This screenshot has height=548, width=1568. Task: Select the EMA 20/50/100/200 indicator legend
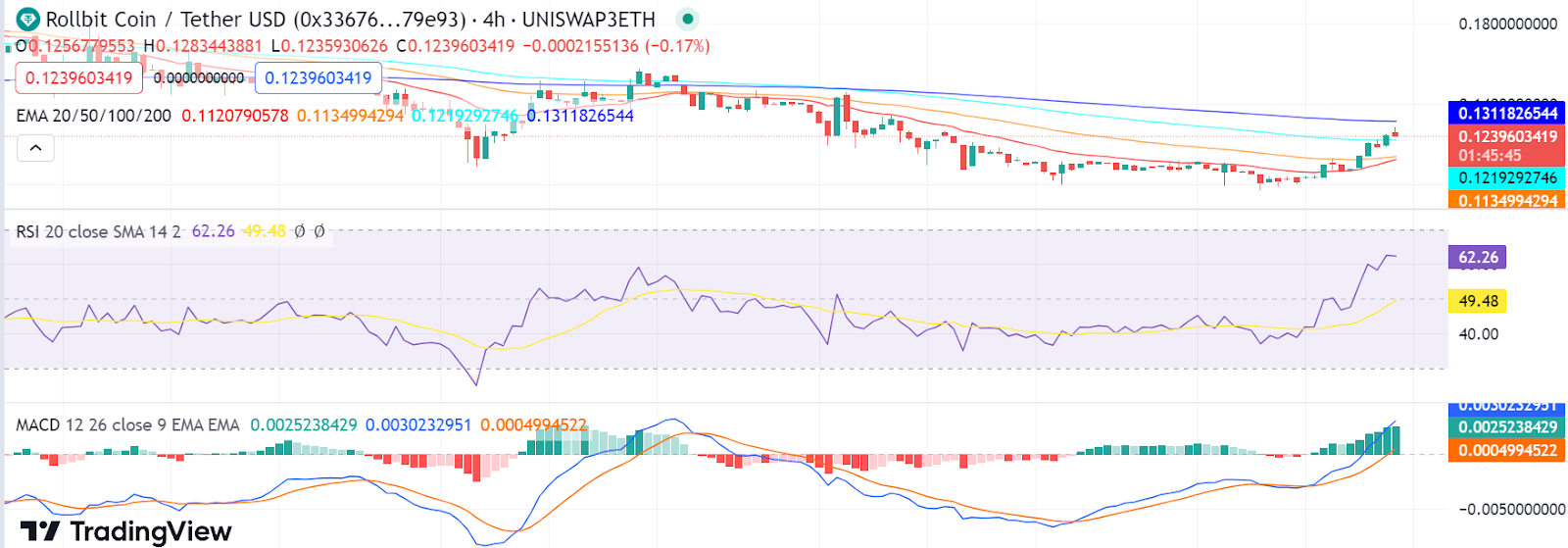[x=94, y=116]
